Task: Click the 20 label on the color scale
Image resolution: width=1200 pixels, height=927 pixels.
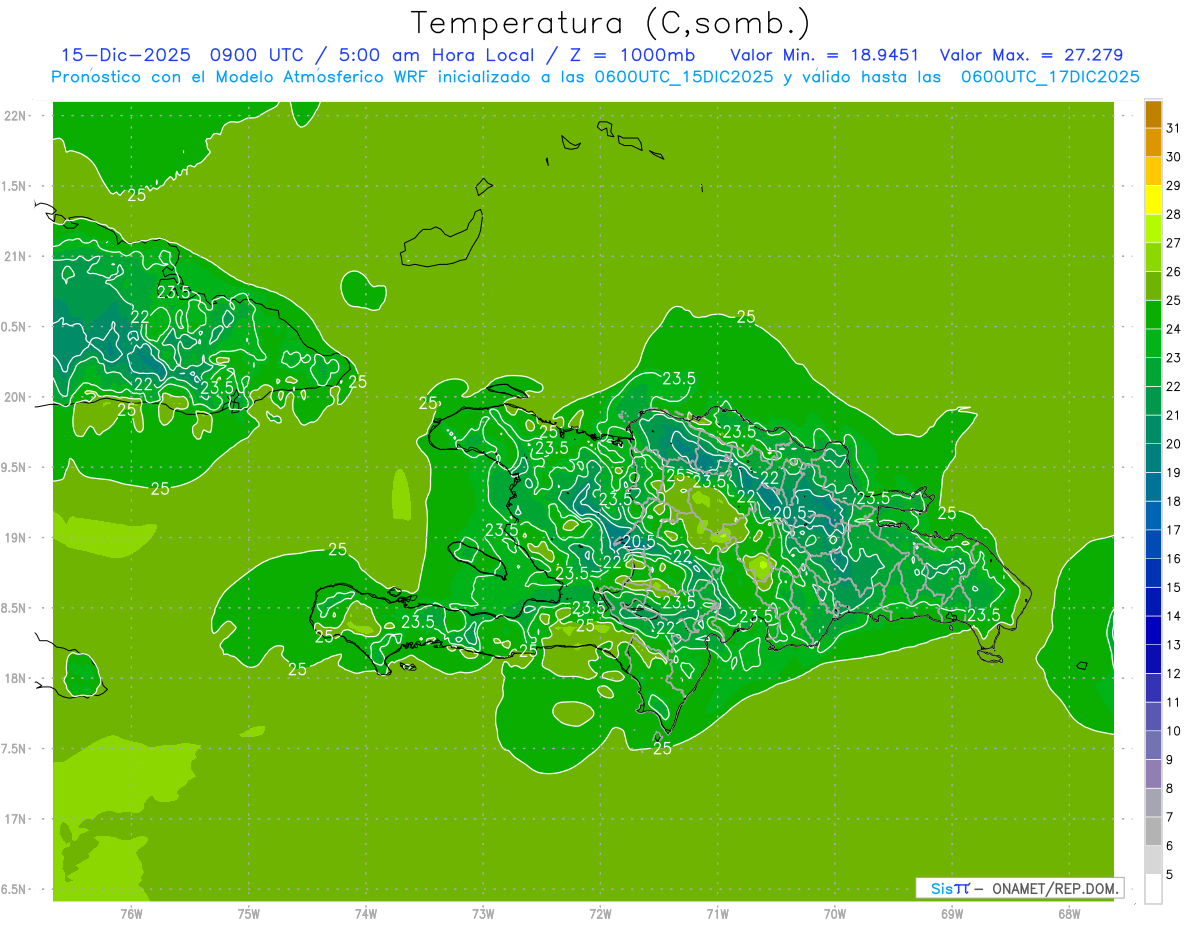Action: click(x=1173, y=444)
